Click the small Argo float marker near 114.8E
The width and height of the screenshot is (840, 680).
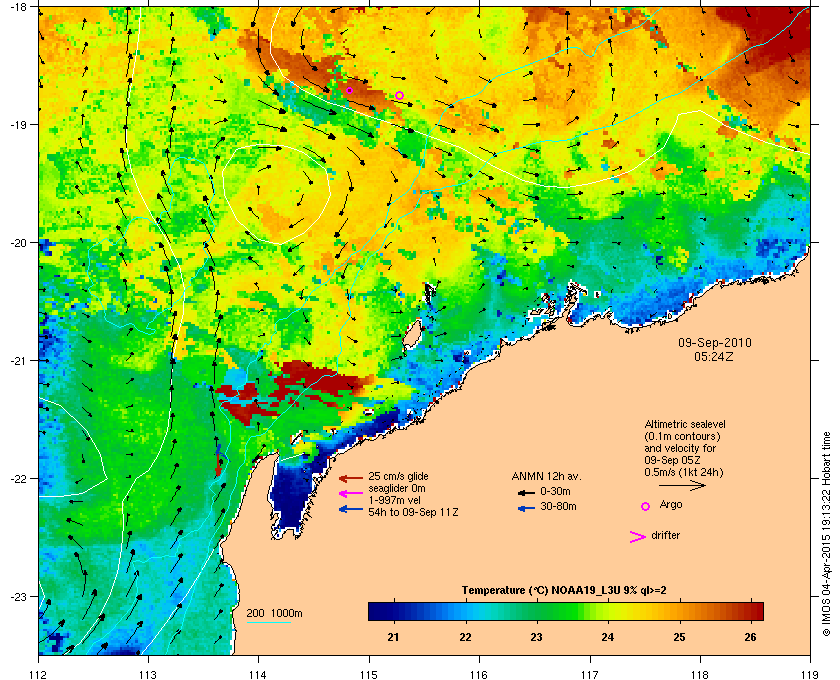click(349, 91)
